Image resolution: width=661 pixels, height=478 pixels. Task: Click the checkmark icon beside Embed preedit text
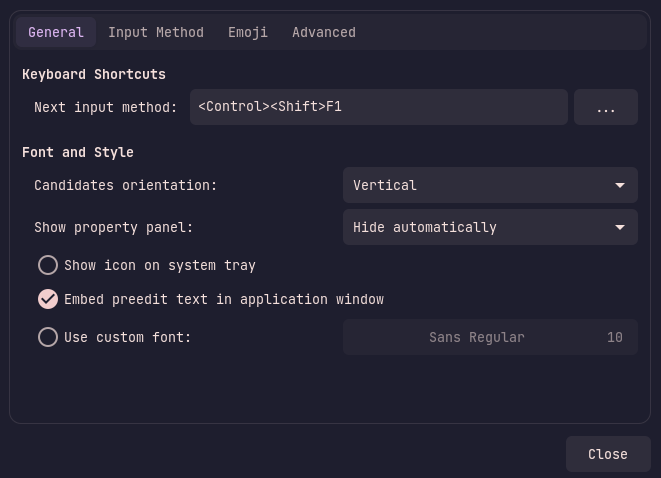pyautogui.click(x=48, y=299)
